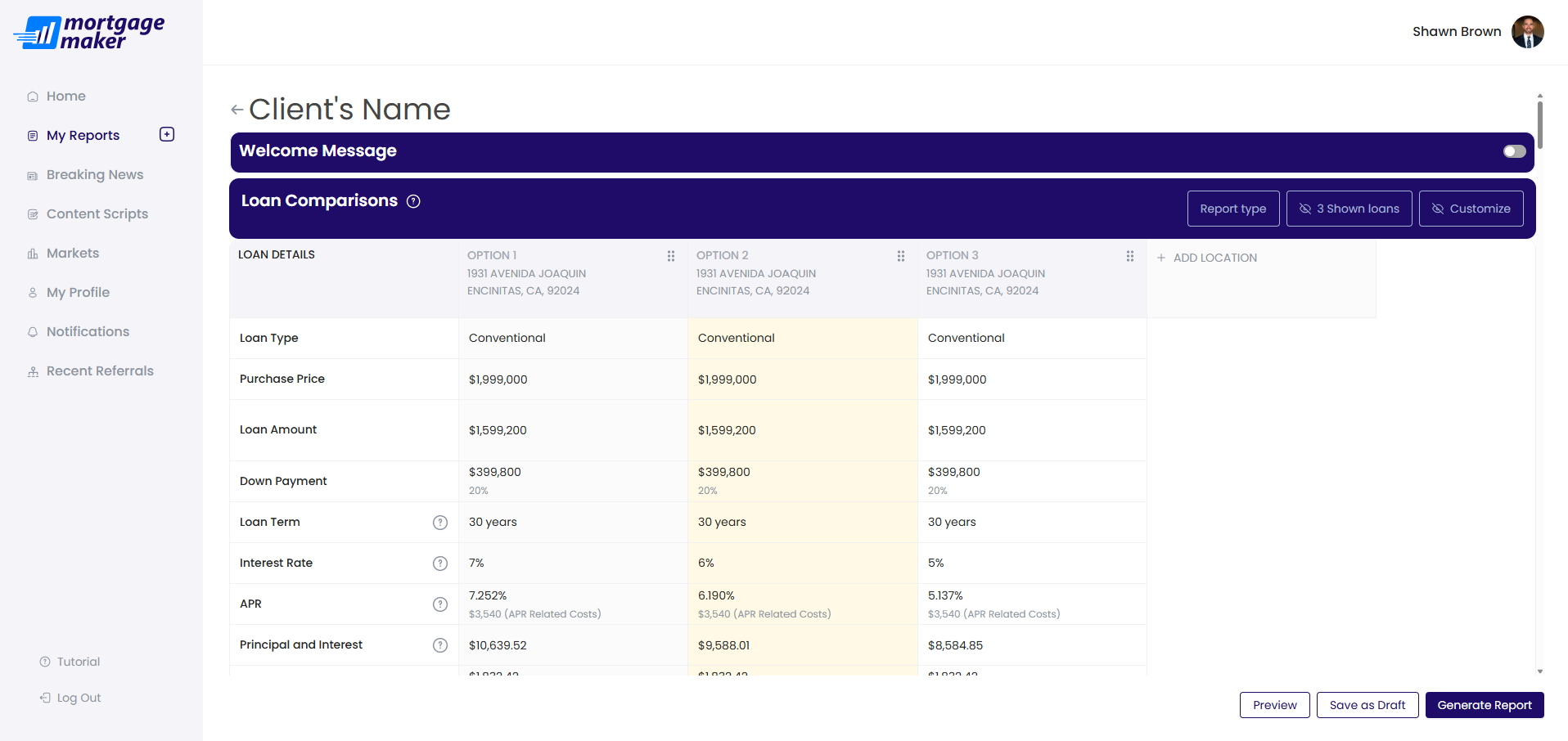Toggle the 3 Shown loans visibility
This screenshot has width=1568, height=741.
1349,209
